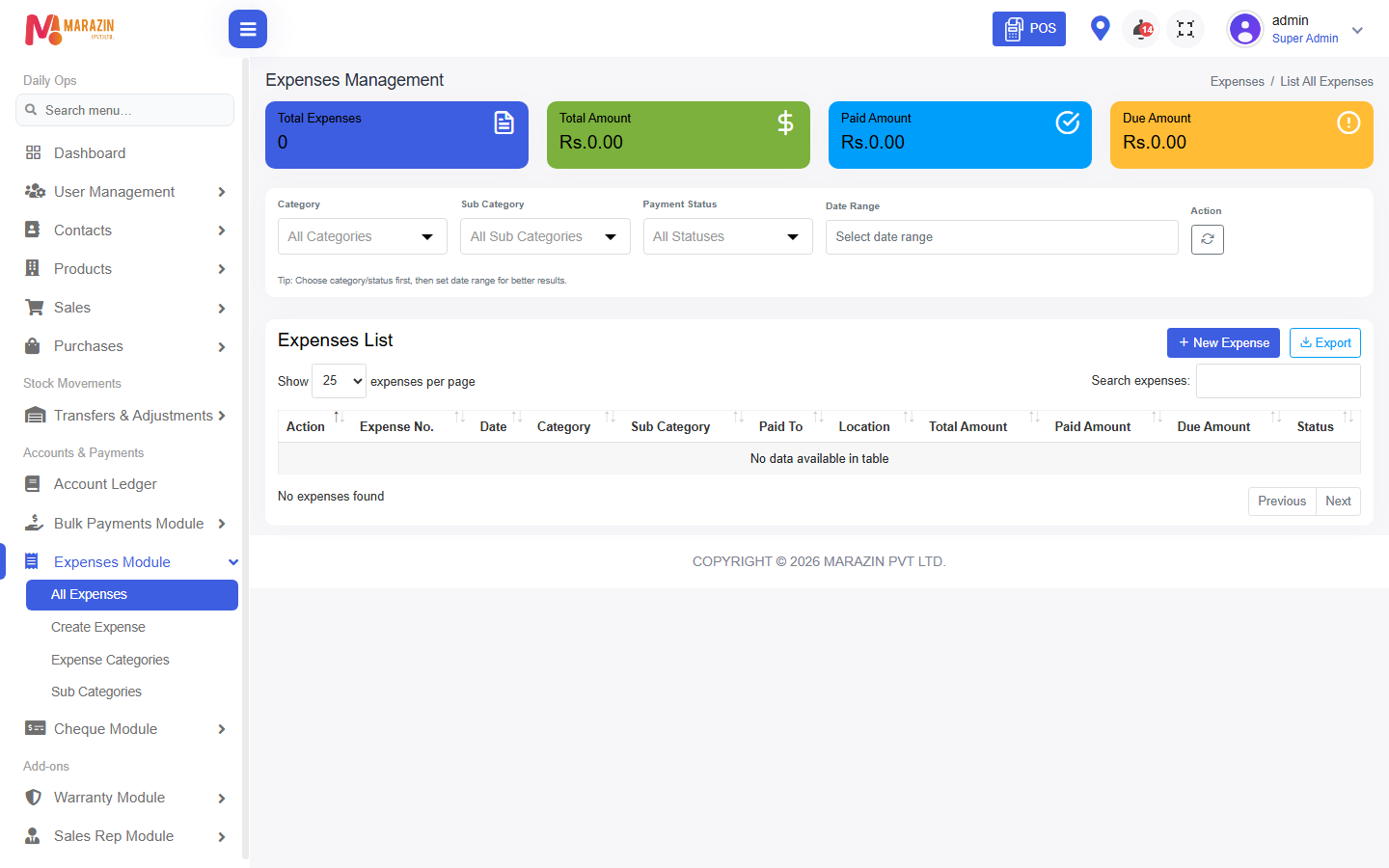This screenshot has width=1389, height=868.
Task: Focus the Search expenses input
Action: 1278,381
